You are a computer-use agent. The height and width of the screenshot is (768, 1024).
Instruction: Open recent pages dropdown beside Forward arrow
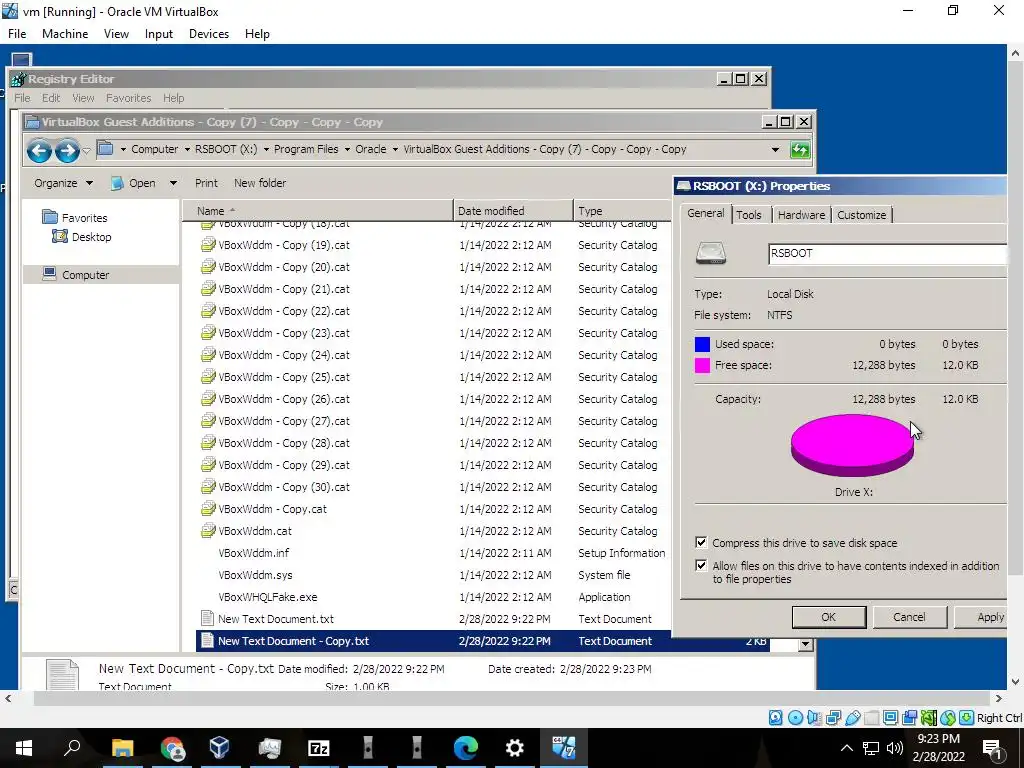coord(86,151)
